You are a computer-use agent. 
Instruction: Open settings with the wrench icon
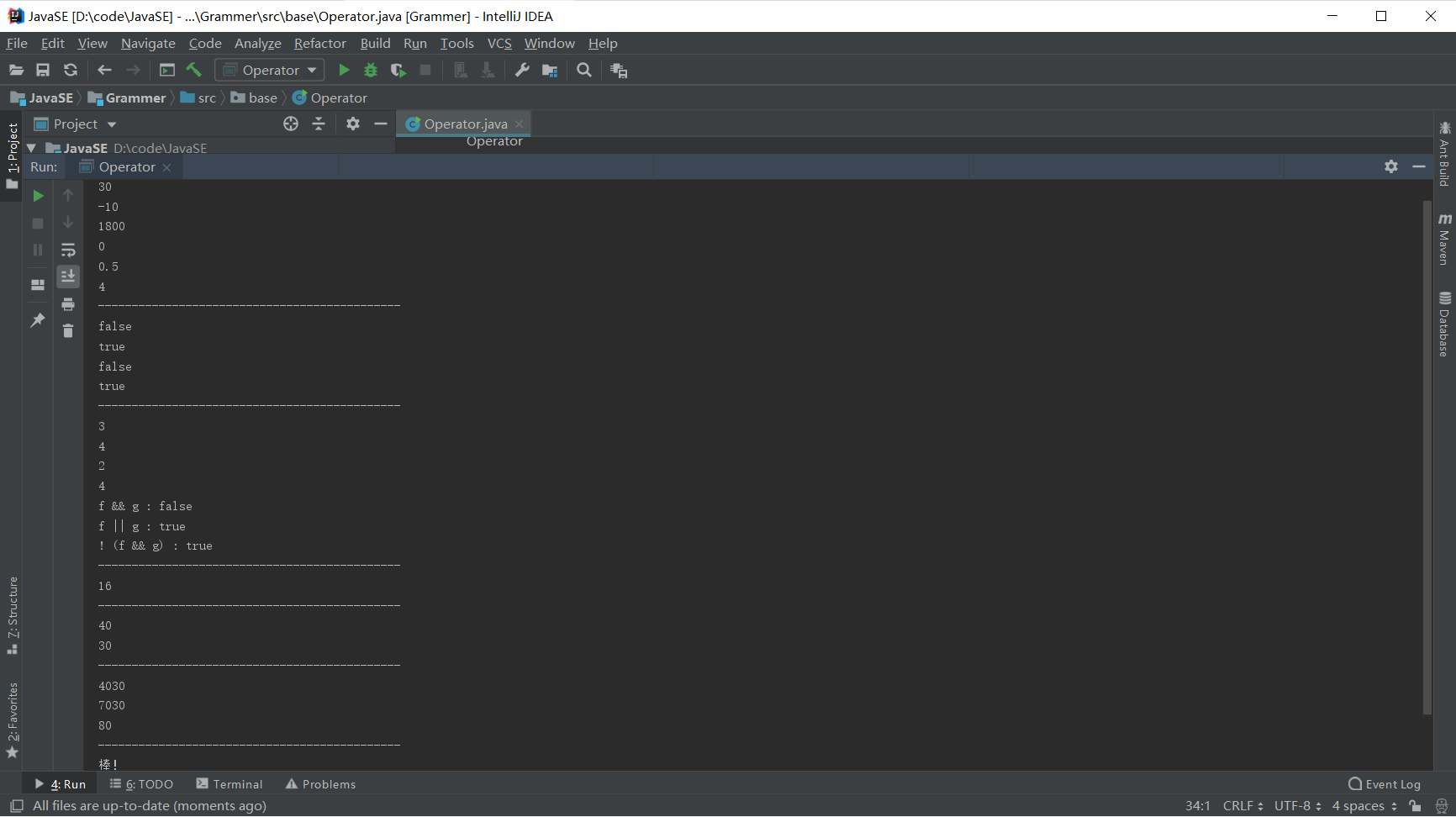click(x=522, y=71)
